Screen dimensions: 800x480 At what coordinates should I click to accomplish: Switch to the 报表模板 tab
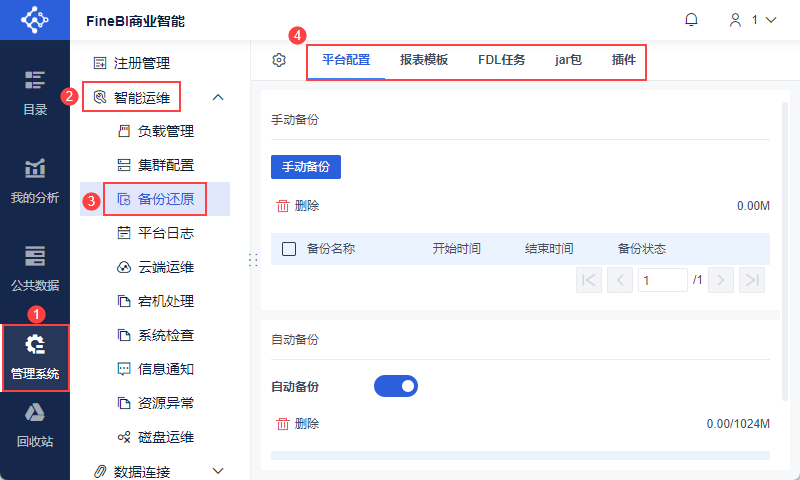(424, 60)
